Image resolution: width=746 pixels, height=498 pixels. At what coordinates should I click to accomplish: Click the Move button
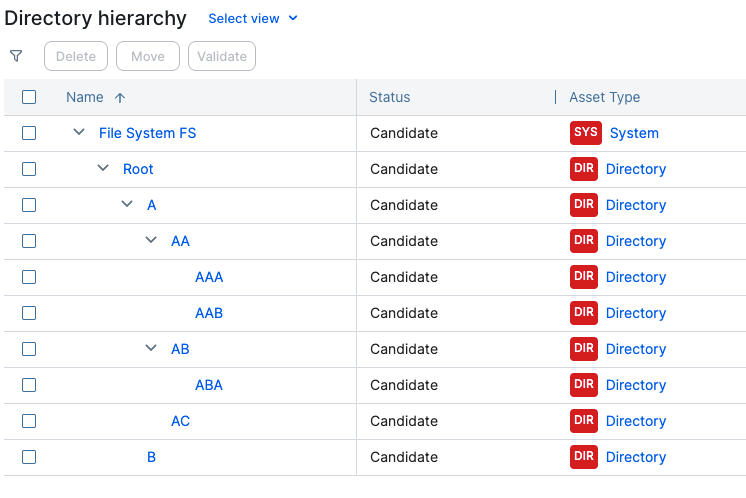(148, 56)
